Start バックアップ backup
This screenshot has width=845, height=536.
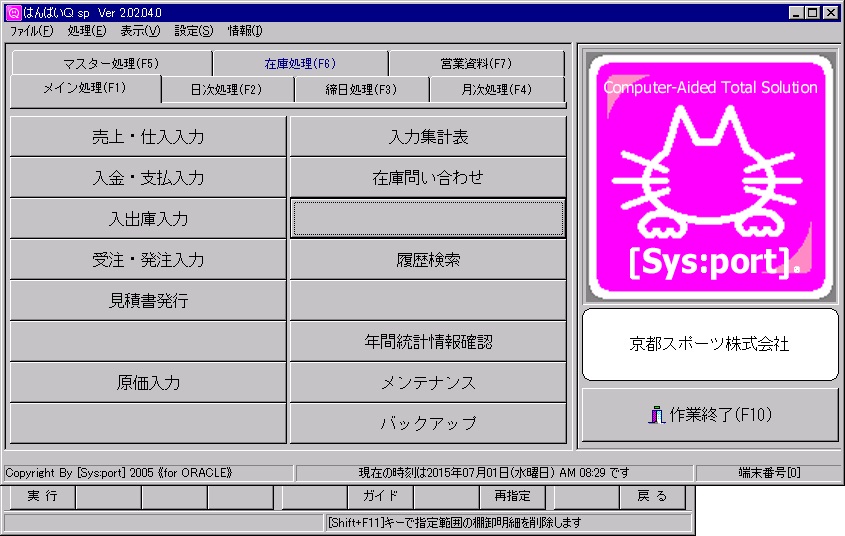(428, 423)
